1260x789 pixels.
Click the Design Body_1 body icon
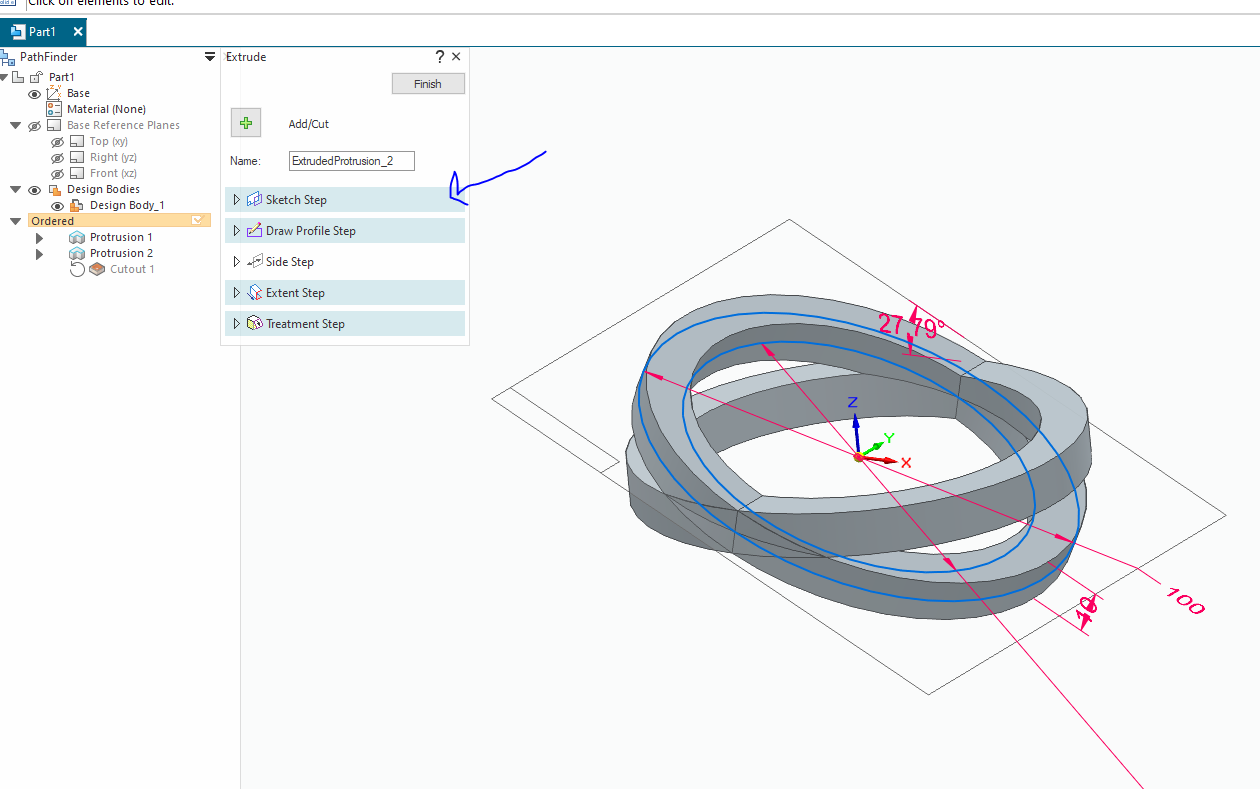76,205
